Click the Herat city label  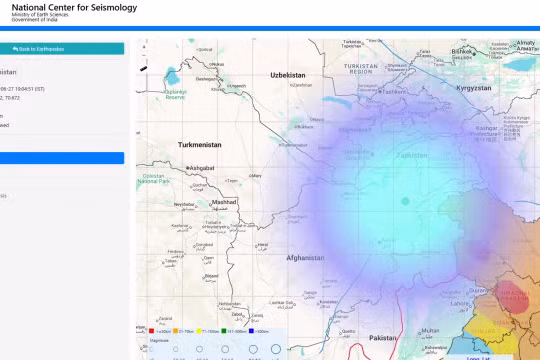[x=263, y=245]
